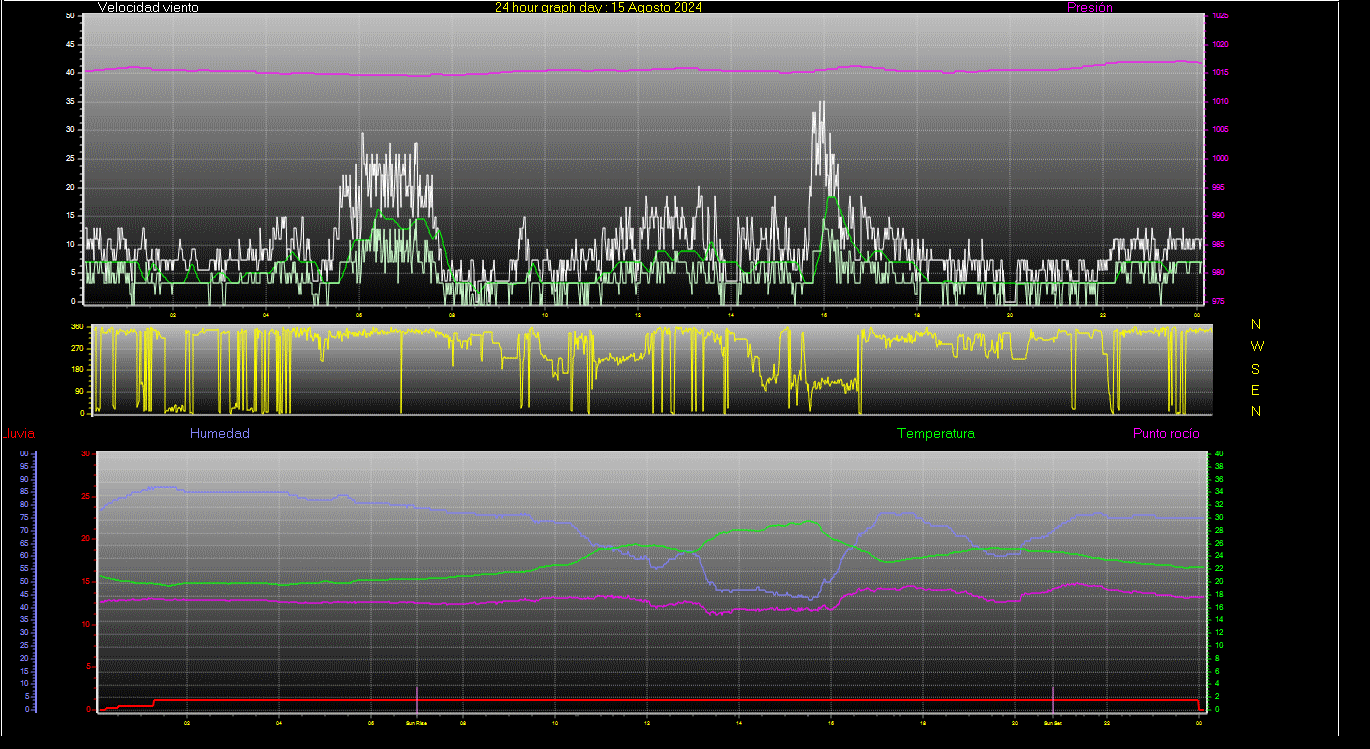
Task: Click the '90' value on wind direction axis
Action: 78,391
